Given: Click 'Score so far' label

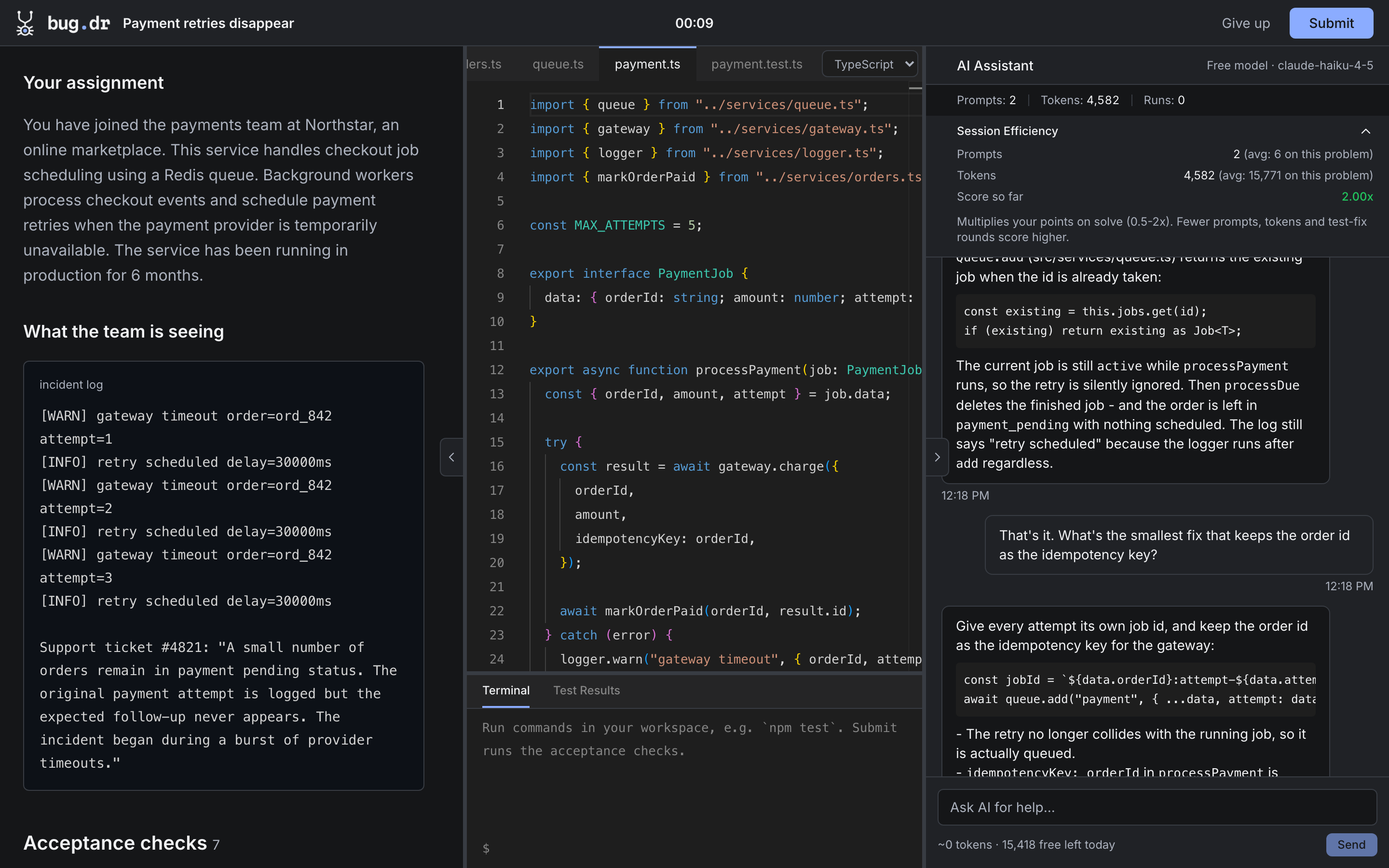Looking at the screenshot, I should coord(990,196).
